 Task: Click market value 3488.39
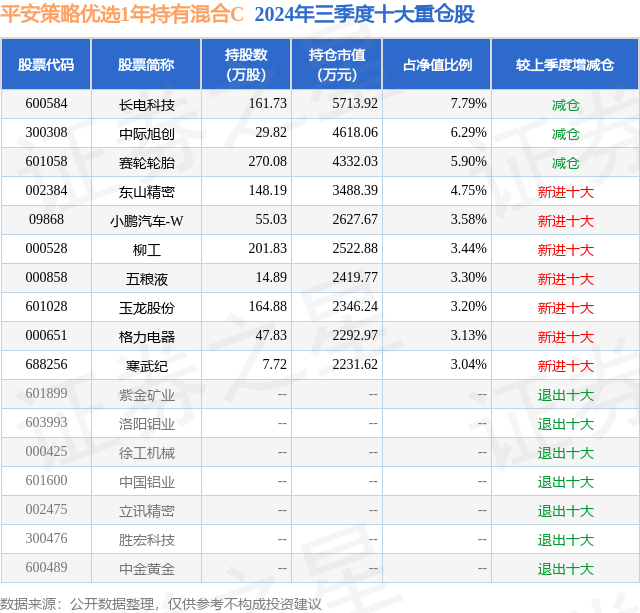click(355, 191)
